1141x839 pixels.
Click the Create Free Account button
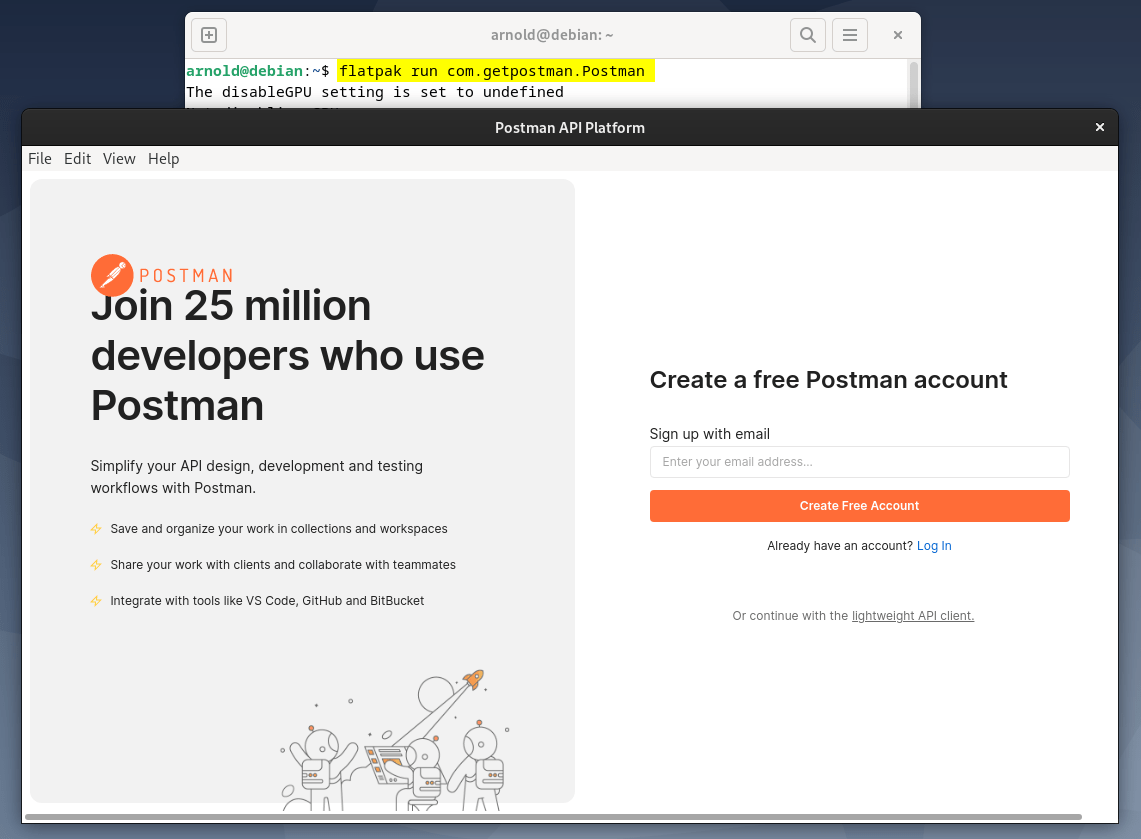[859, 506]
